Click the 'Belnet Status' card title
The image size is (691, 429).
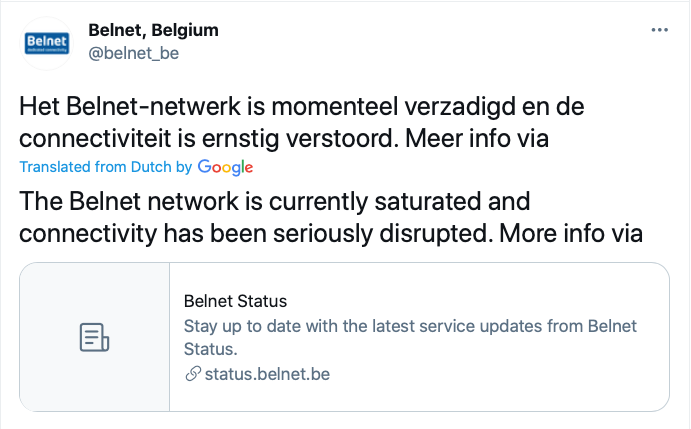pyautogui.click(x=235, y=301)
